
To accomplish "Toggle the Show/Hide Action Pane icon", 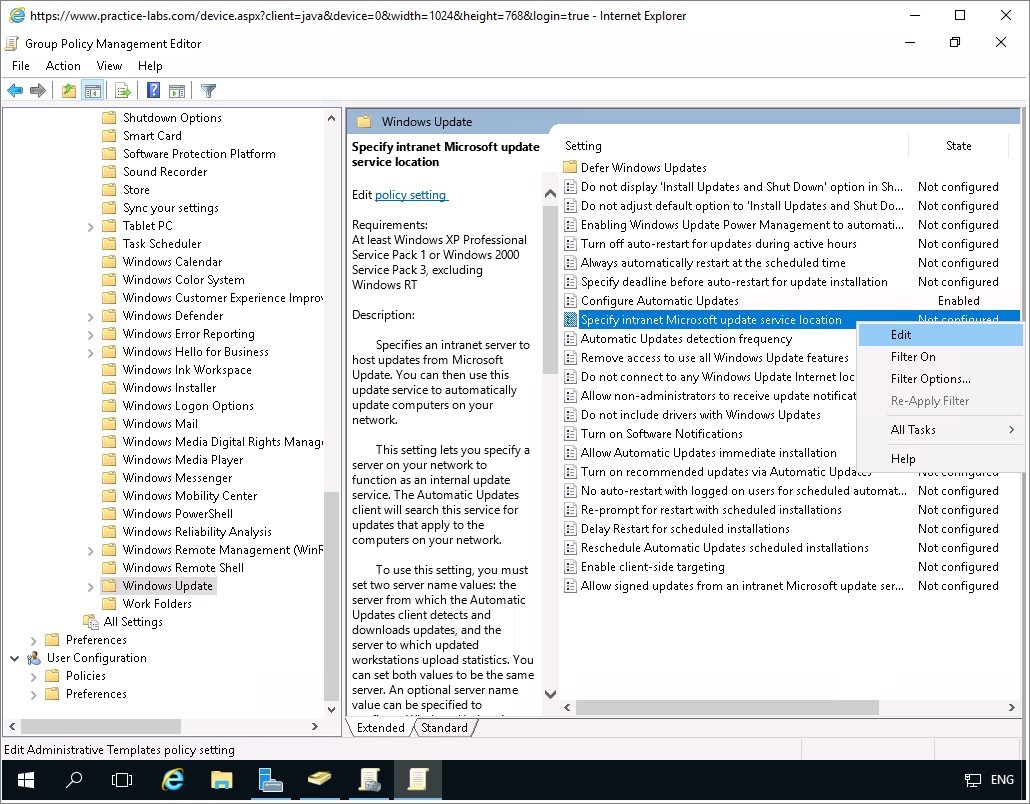I will pos(177,91).
